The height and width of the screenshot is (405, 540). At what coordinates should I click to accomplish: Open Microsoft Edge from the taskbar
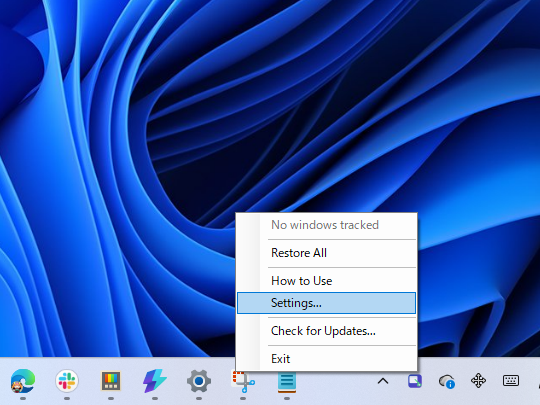click(23, 381)
